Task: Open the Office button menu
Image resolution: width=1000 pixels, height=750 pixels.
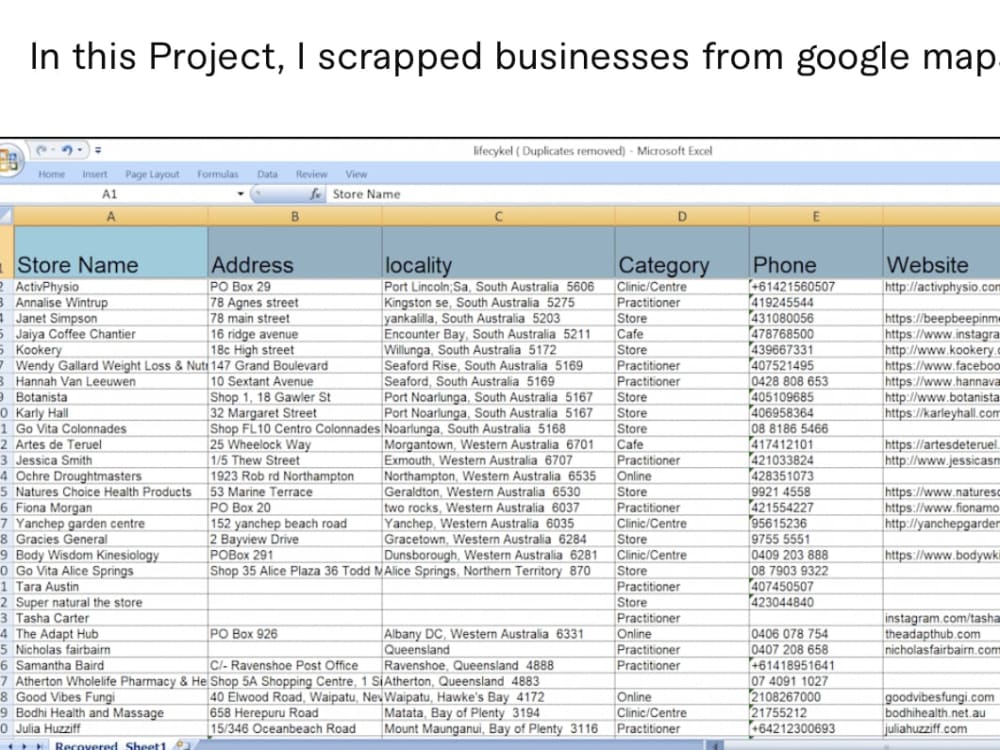Action: 9,159
